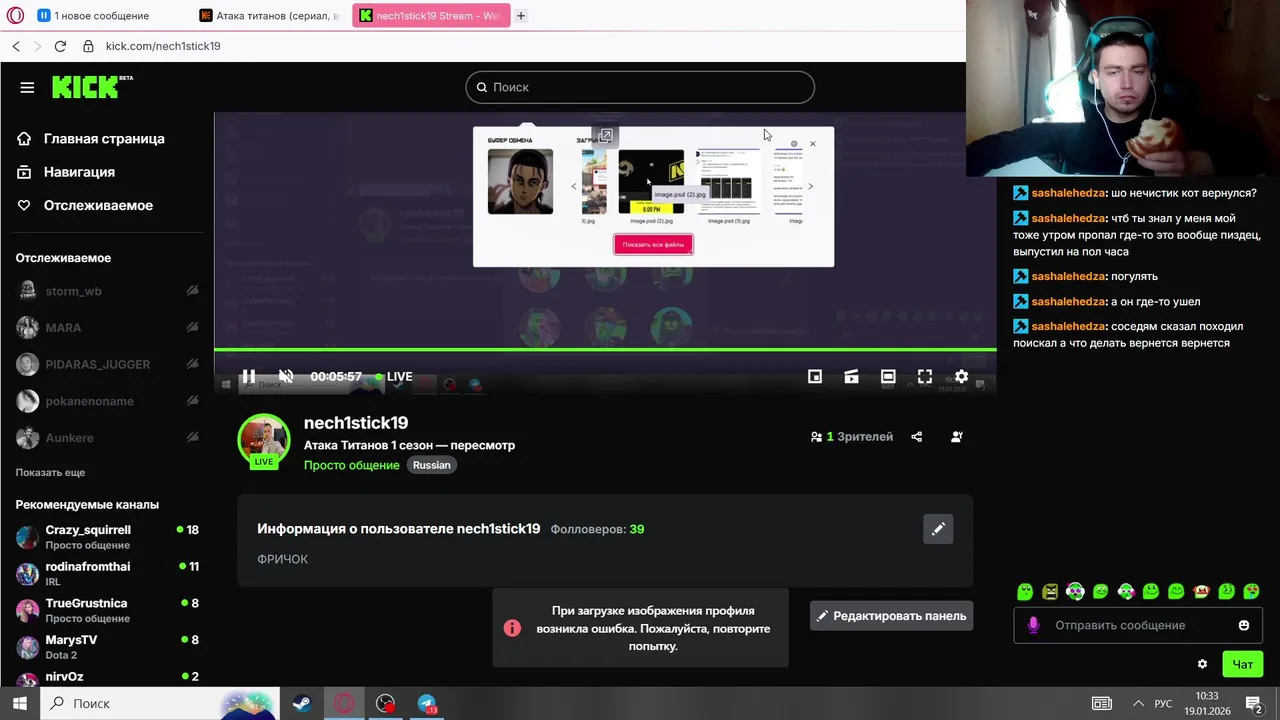Click the user icon right of share

[x=957, y=437]
